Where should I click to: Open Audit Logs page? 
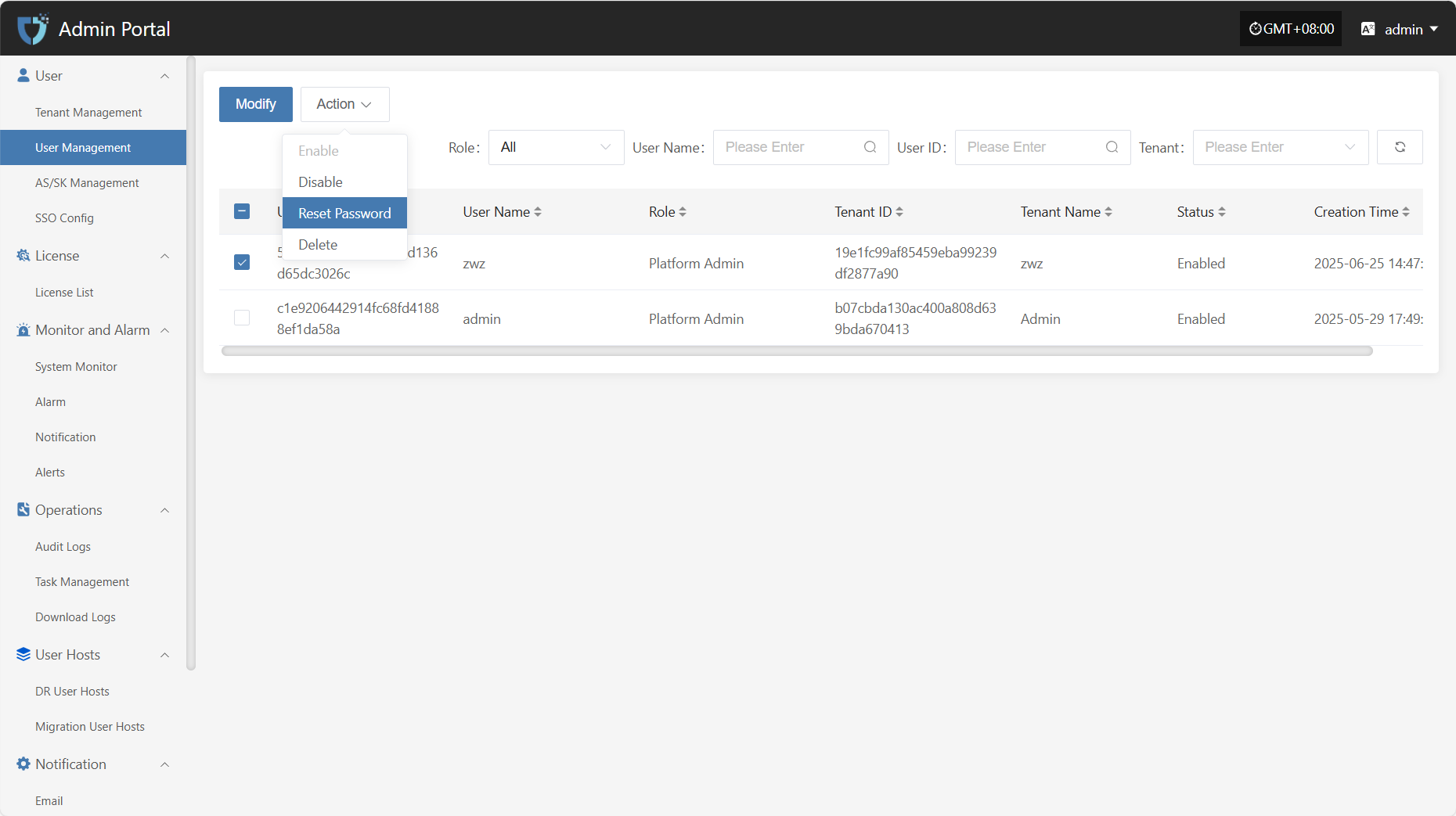(93, 546)
